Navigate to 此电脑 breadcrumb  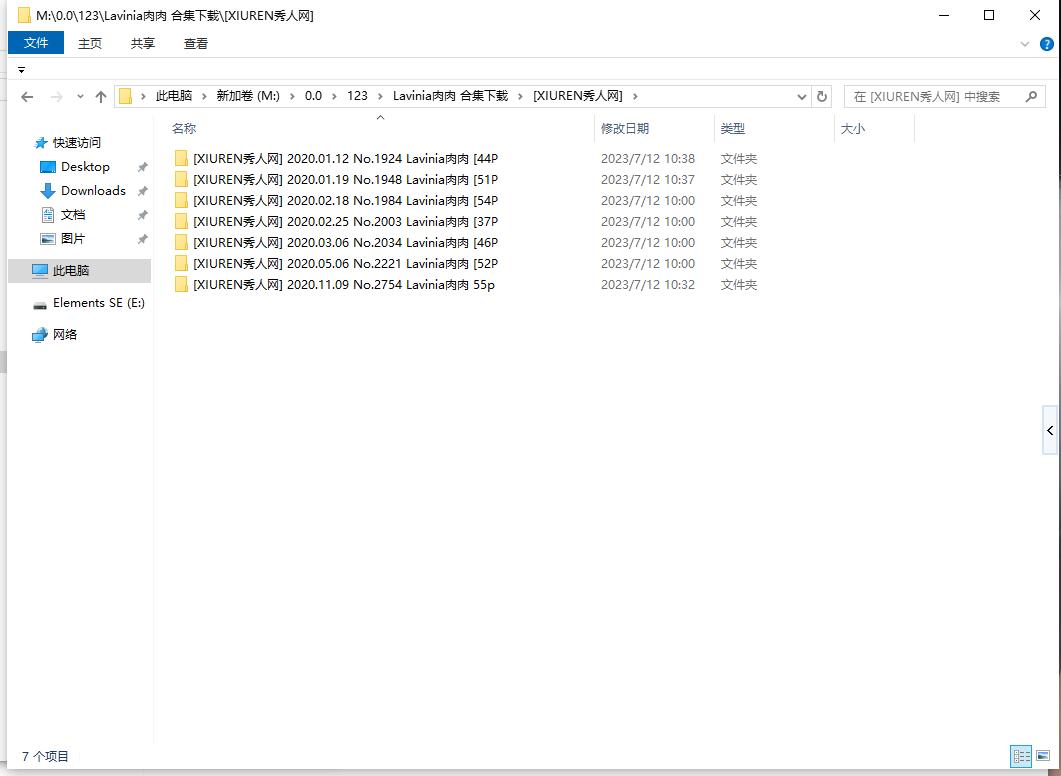pos(174,96)
